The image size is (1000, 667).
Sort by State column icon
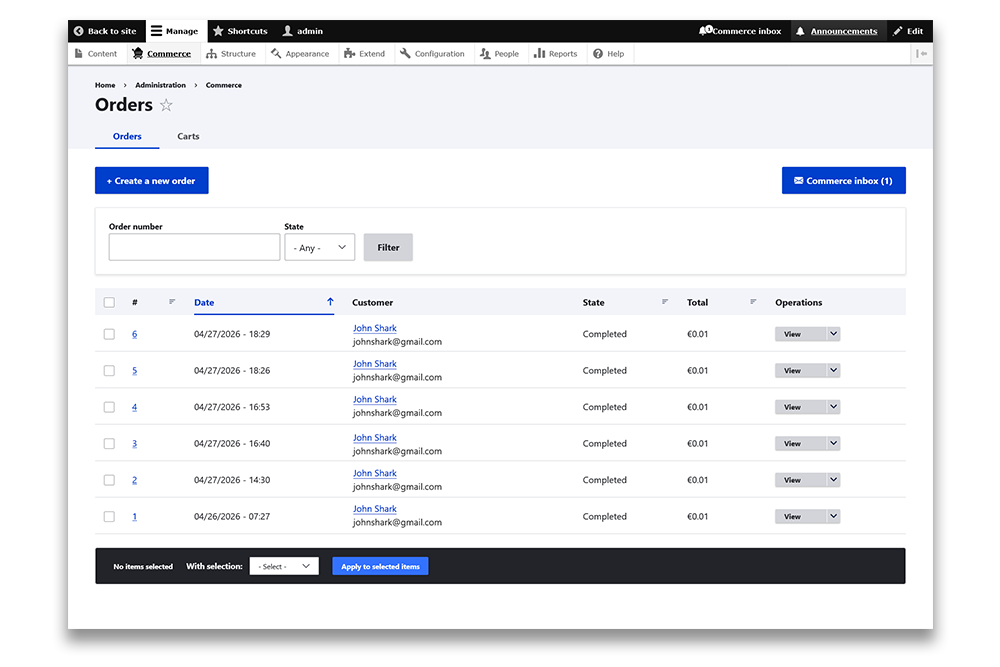(665, 302)
